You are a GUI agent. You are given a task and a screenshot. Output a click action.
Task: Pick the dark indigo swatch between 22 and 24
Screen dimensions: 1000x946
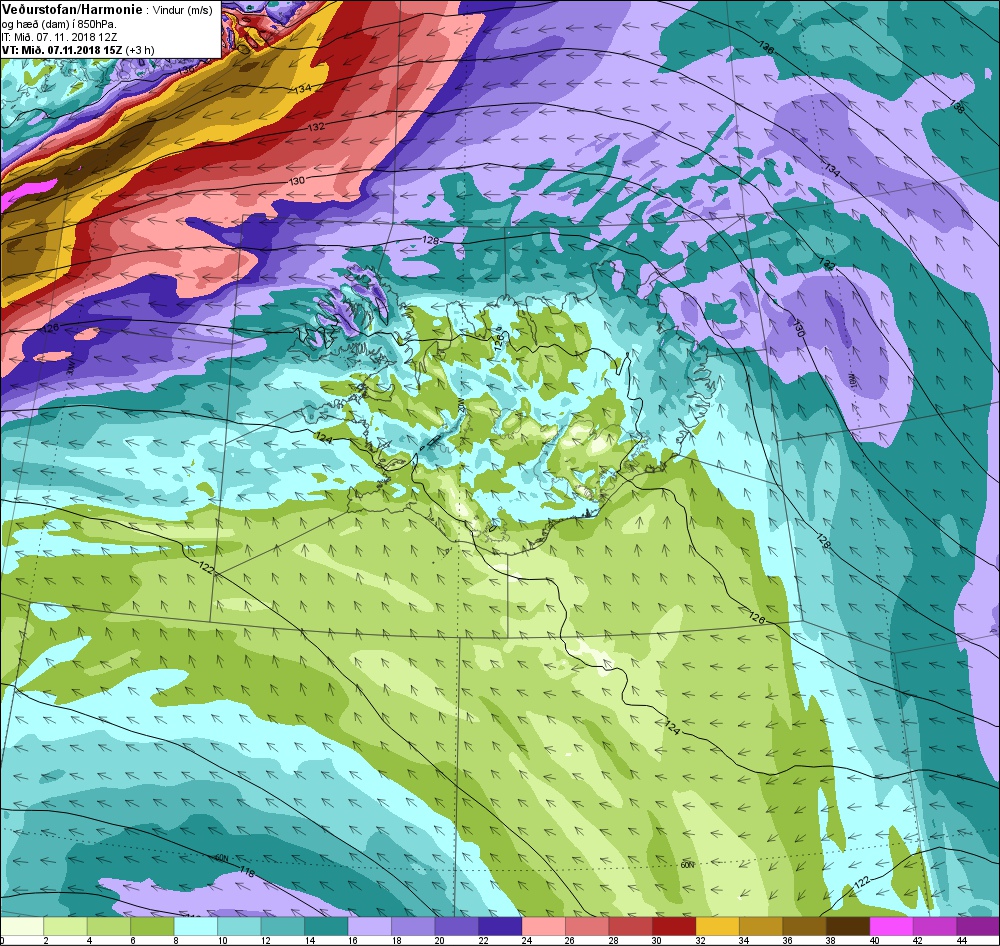click(499, 926)
